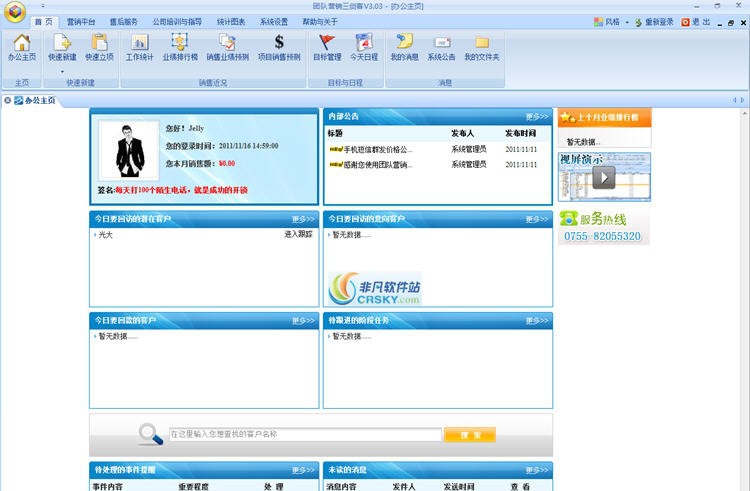Open 我的消息 note icon
The width and height of the screenshot is (750, 491).
click(405, 42)
